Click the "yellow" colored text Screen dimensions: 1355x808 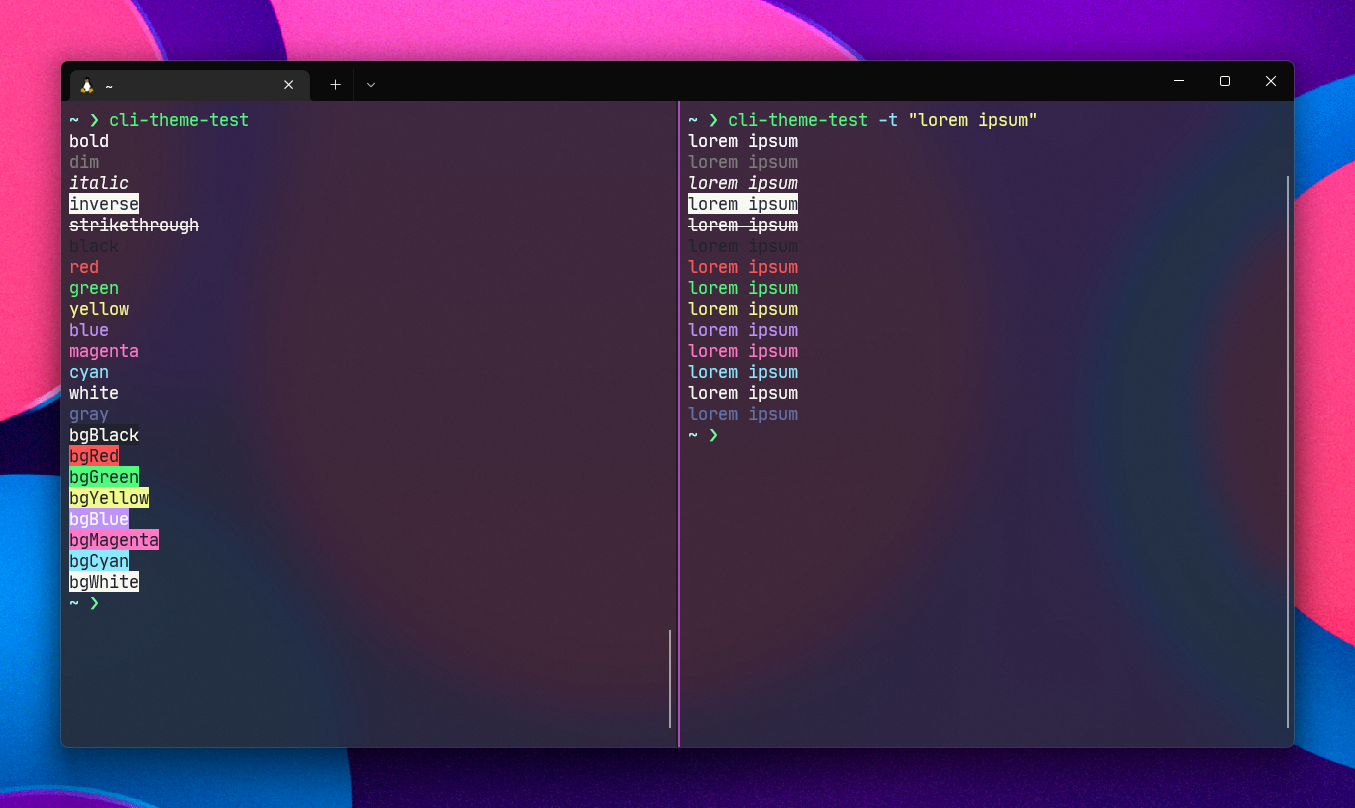click(99, 309)
